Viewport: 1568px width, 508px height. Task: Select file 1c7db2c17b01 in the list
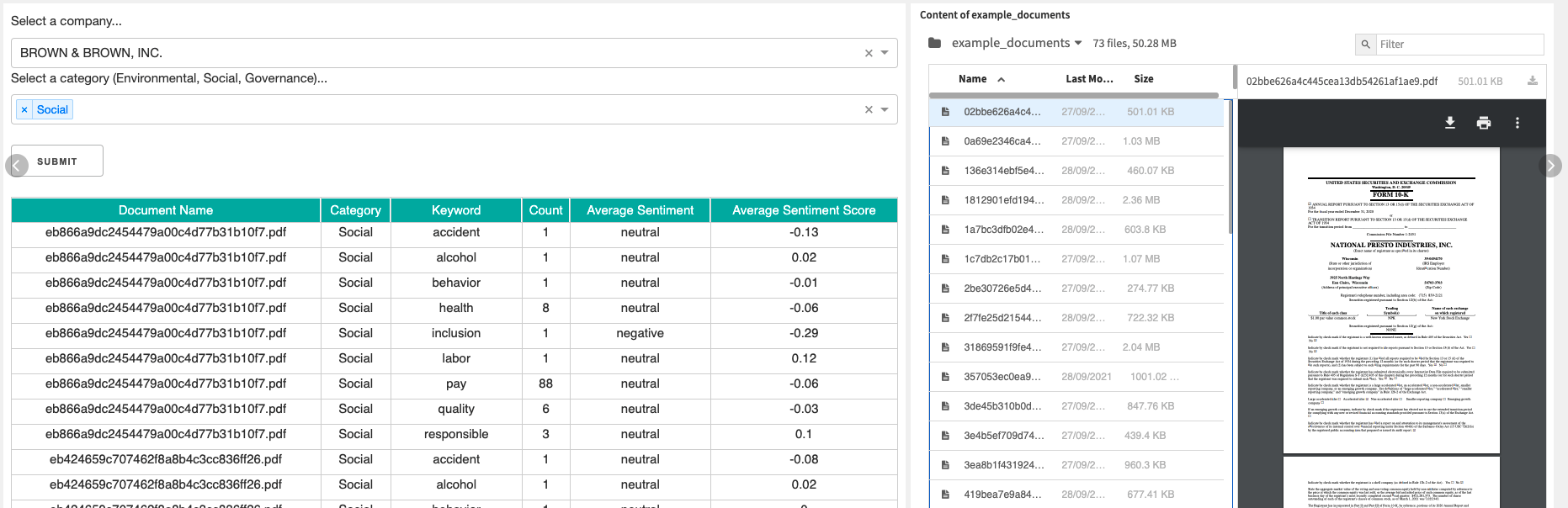point(1076,259)
